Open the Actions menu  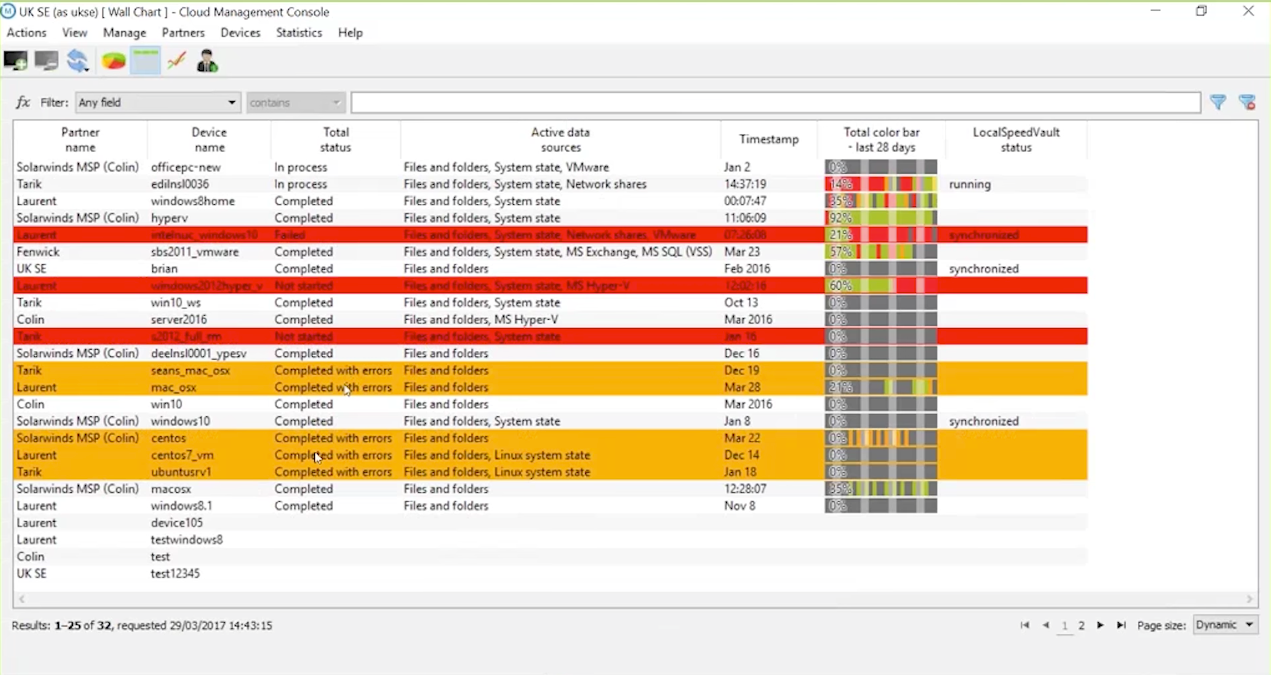click(27, 33)
